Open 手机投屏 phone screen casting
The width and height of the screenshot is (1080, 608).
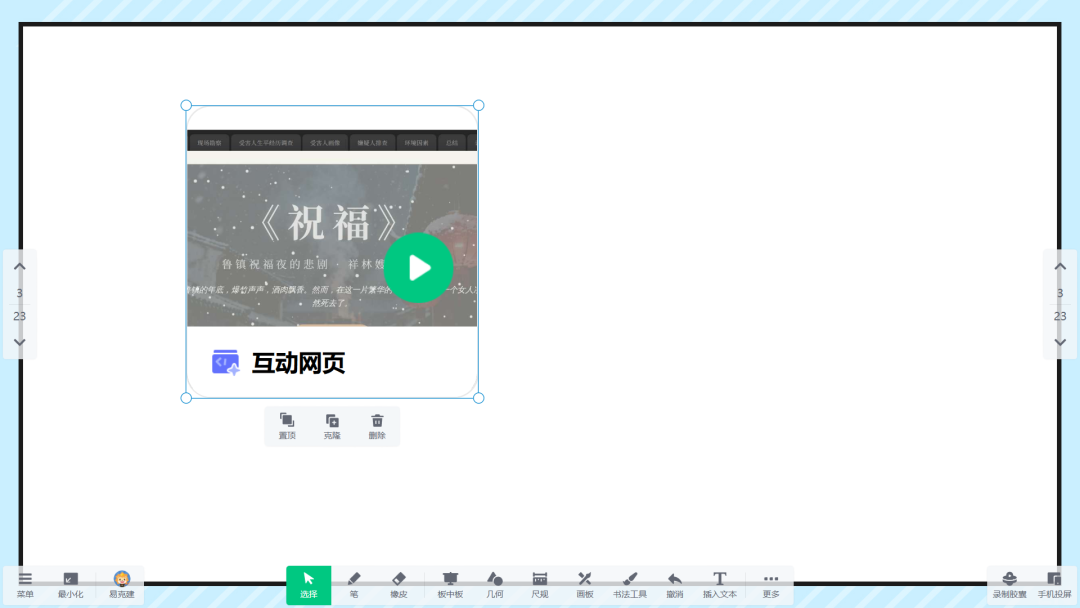click(x=1055, y=585)
